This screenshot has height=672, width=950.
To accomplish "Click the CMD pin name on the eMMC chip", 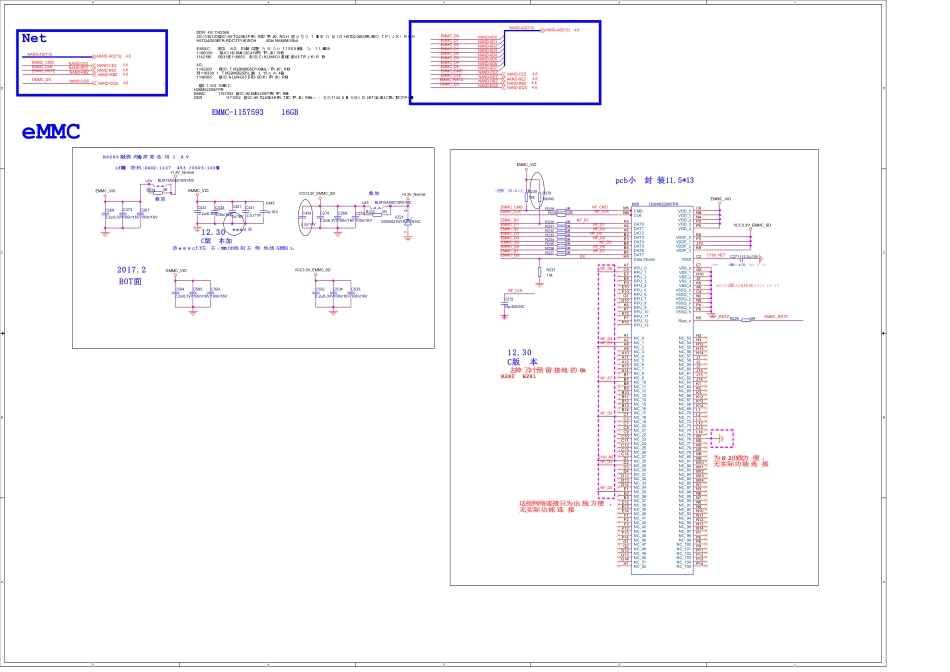I will tap(638, 210).
